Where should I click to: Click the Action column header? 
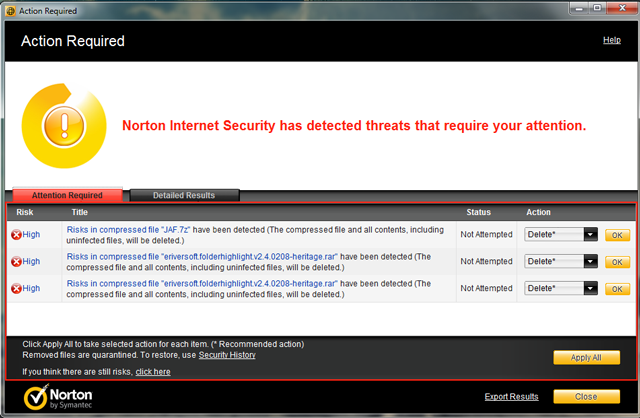click(x=538, y=212)
